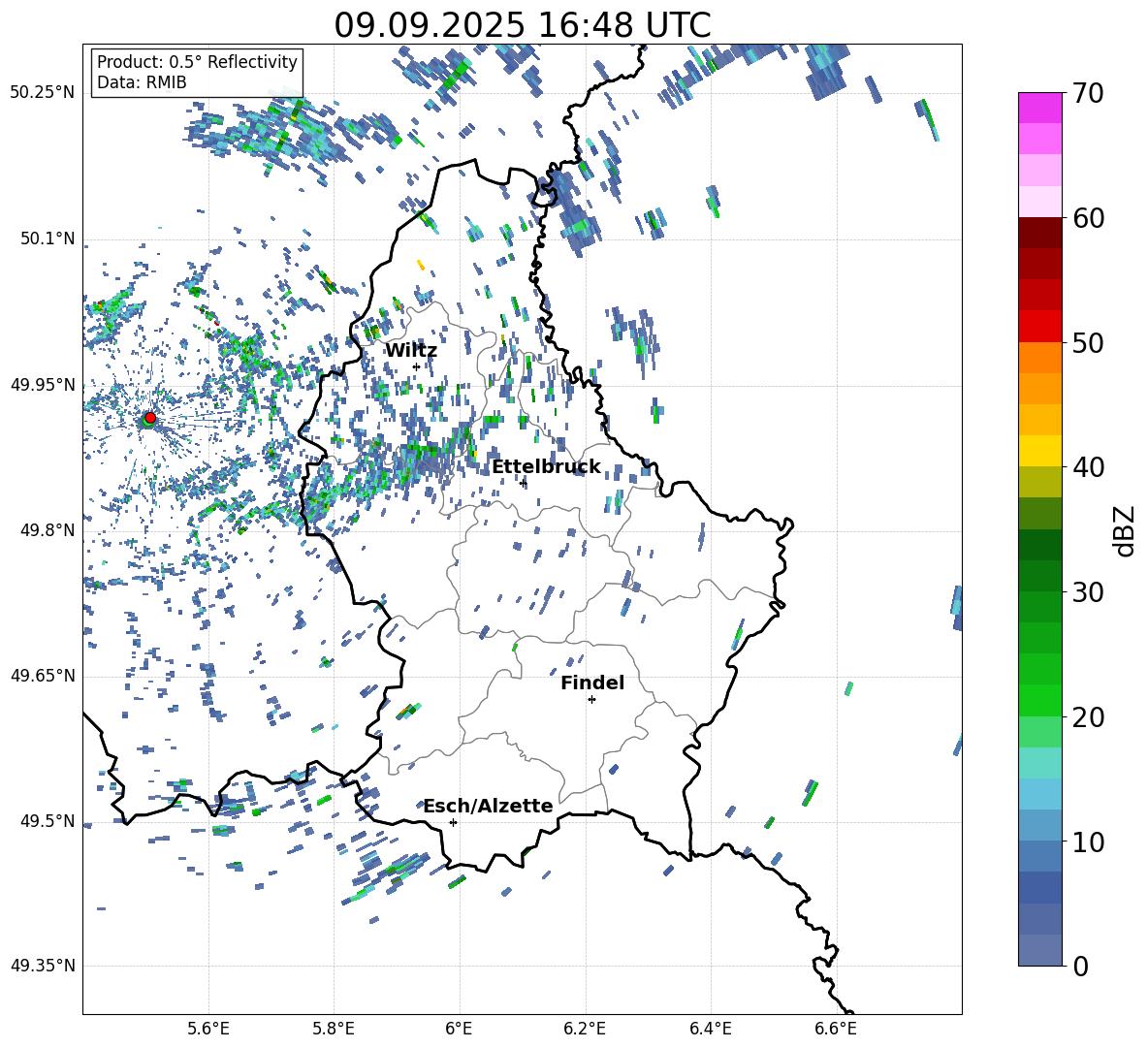Click the red radar site marker
The height and width of the screenshot is (1048, 1148).
(150, 418)
